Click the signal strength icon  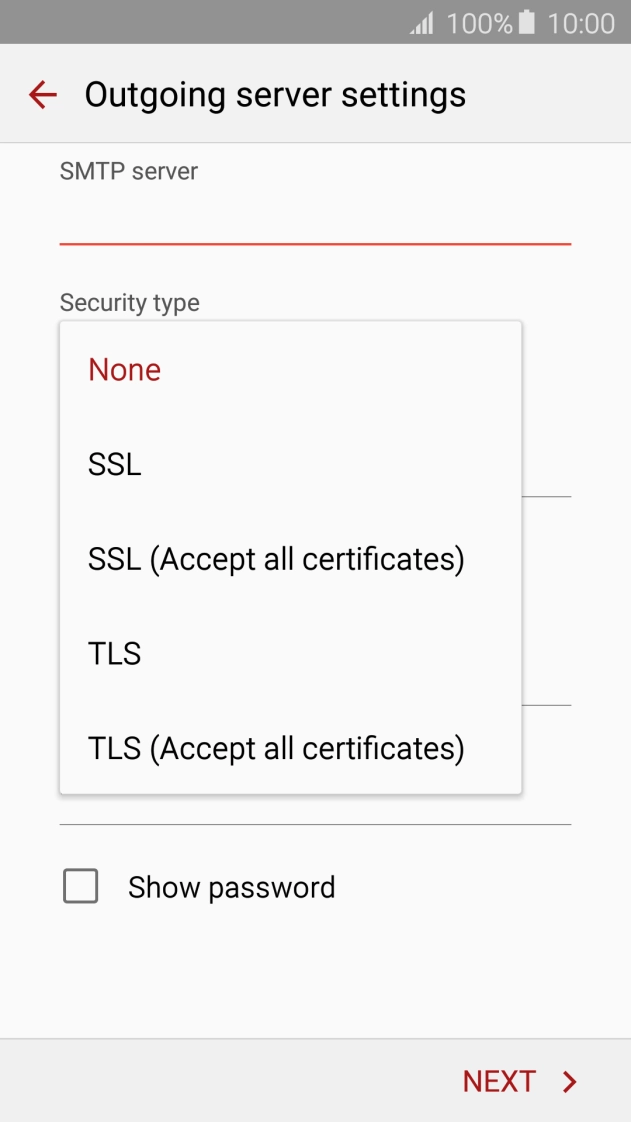[x=420, y=22]
